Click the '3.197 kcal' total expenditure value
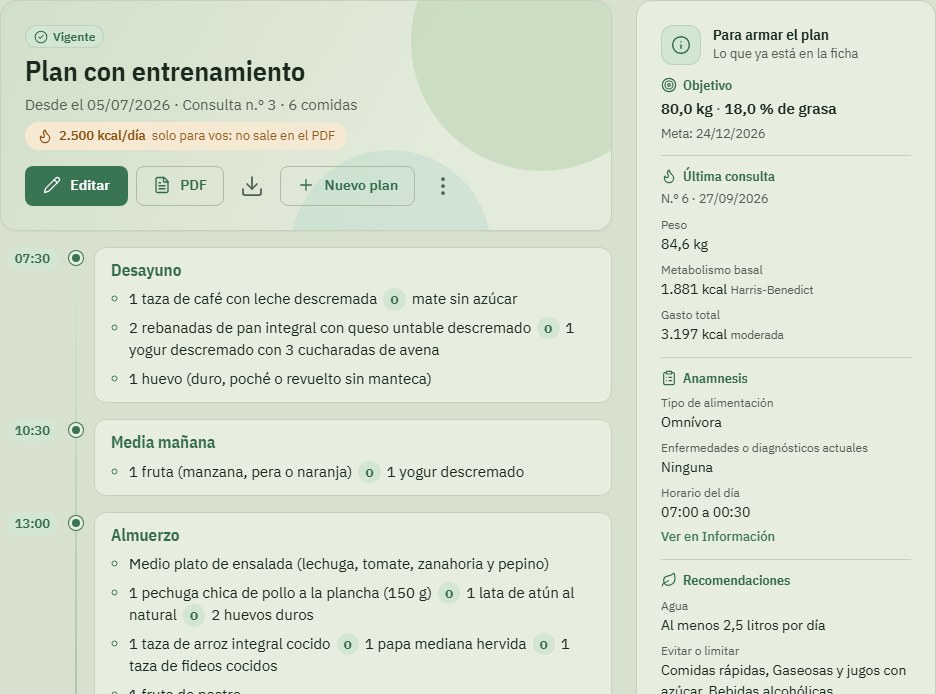This screenshot has height=694, width=936. [694, 334]
